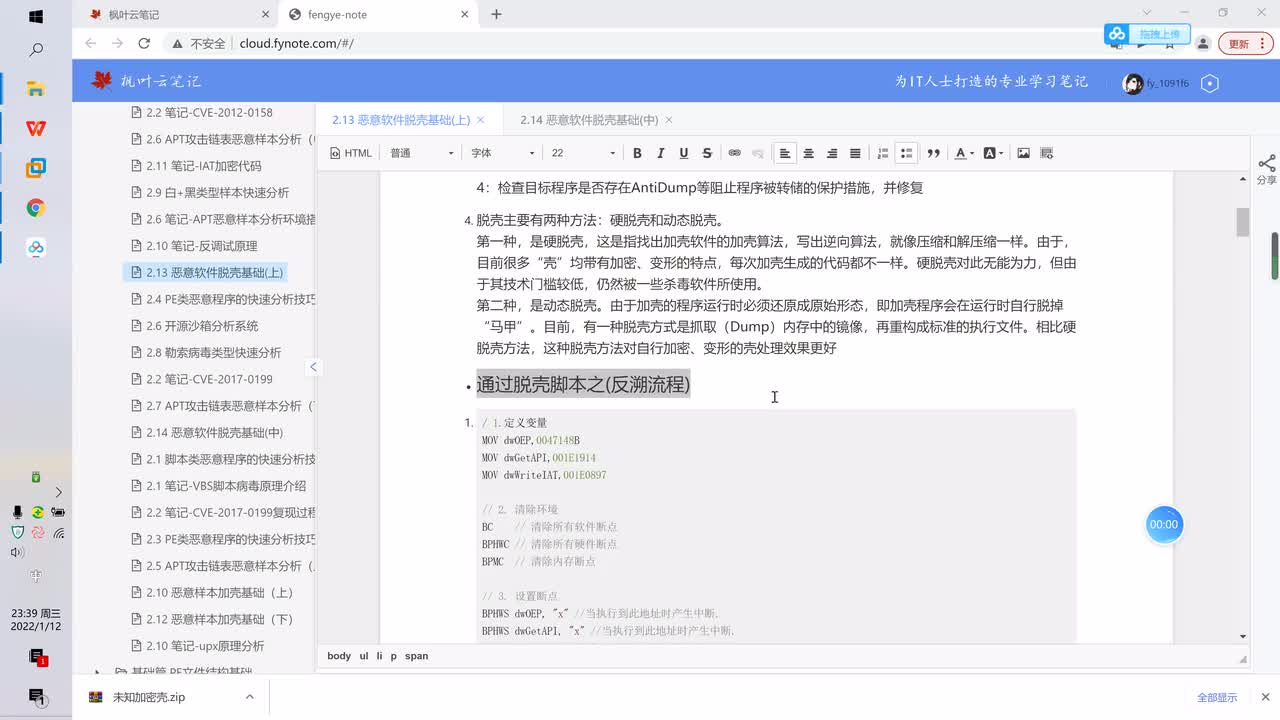Click the browser 更新 button
1280x720 pixels.
pyautogui.click(x=1246, y=44)
